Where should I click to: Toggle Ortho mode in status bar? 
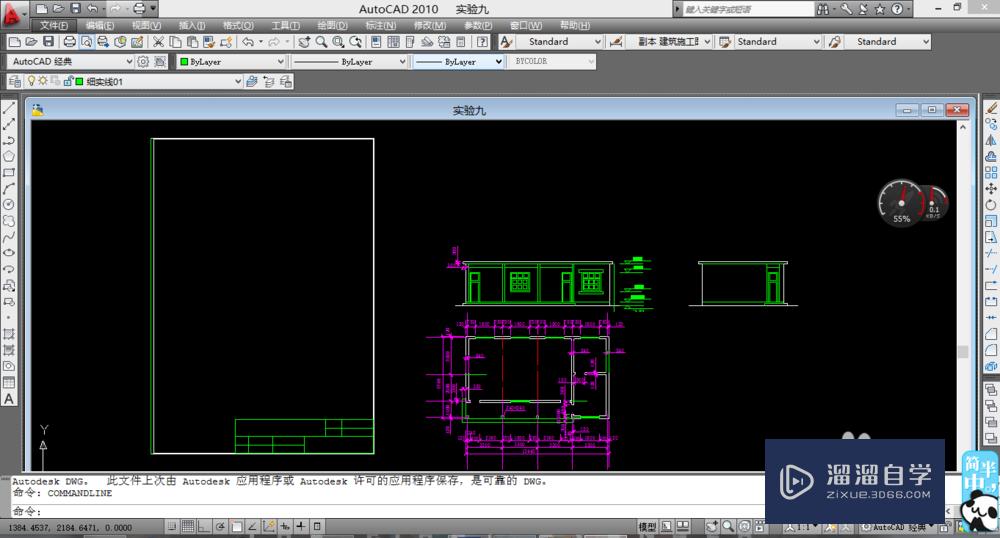pos(203,527)
